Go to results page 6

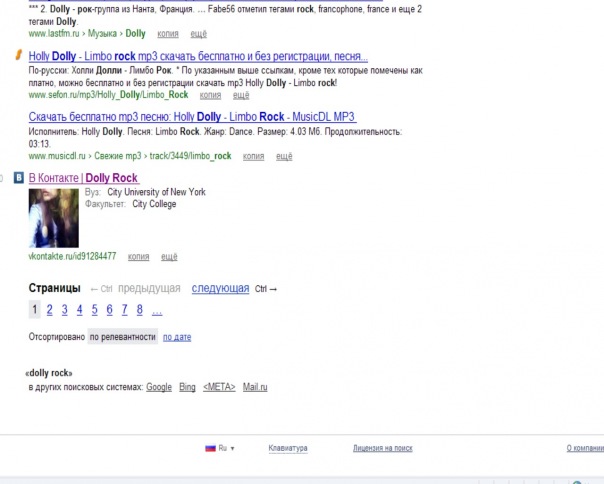coord(109,309)
